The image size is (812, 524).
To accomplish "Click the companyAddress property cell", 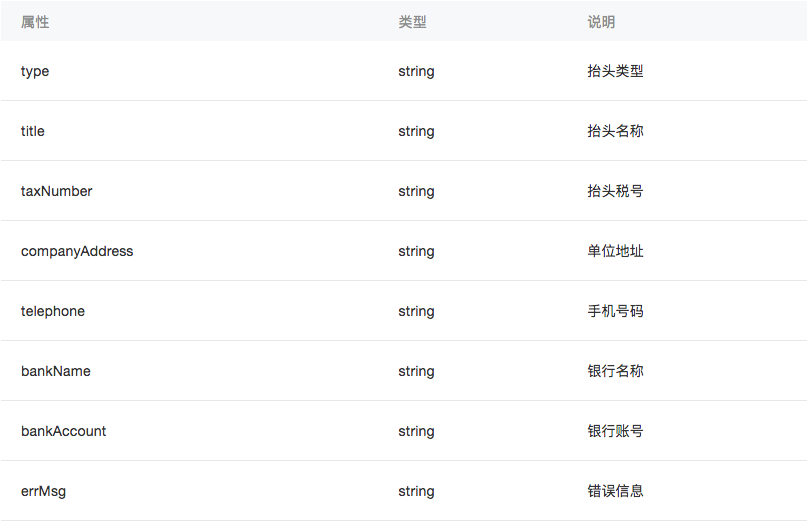I will [x=77, y=251].
